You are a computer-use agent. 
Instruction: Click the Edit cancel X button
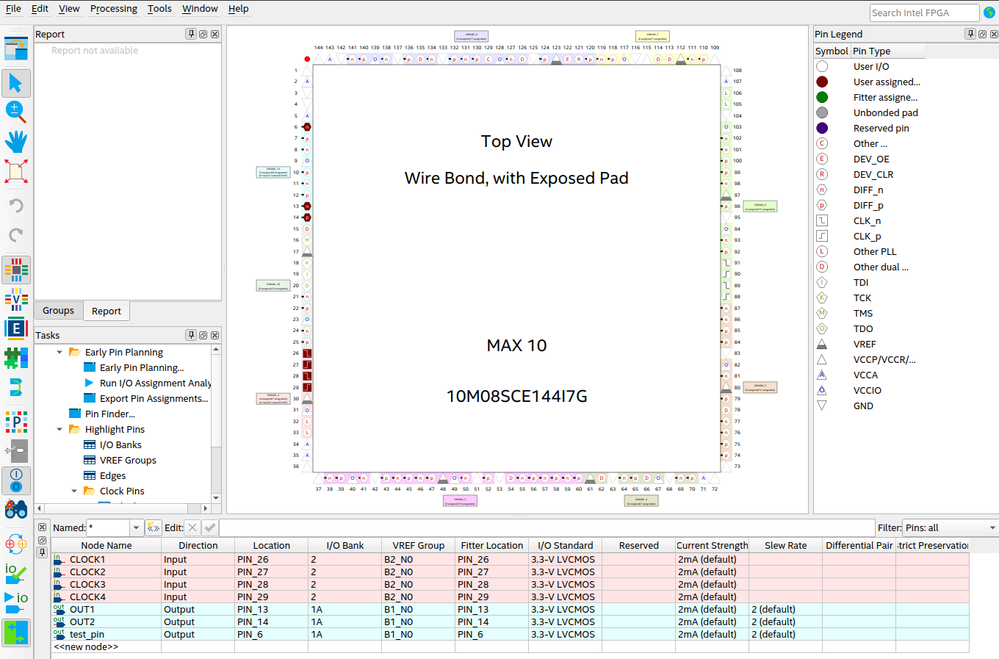tap(192, 528)
